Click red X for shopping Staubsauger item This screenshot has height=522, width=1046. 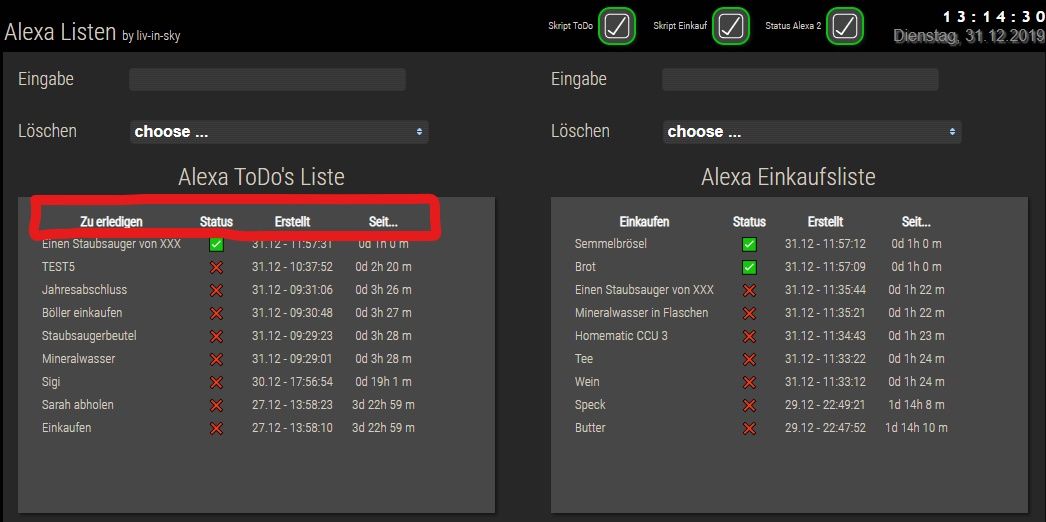749,291
